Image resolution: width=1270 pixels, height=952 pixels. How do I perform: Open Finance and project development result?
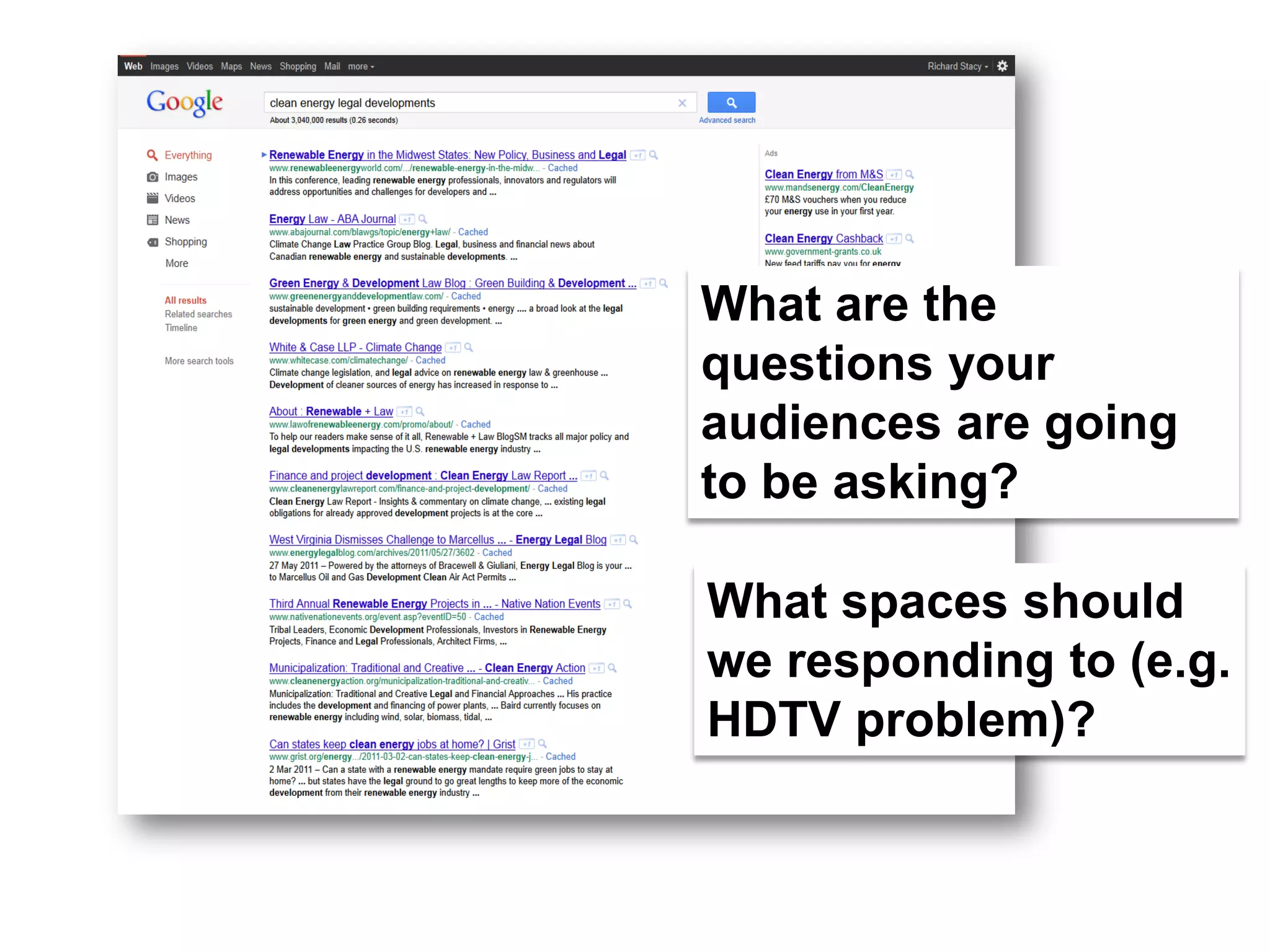[x=423, y=475]
